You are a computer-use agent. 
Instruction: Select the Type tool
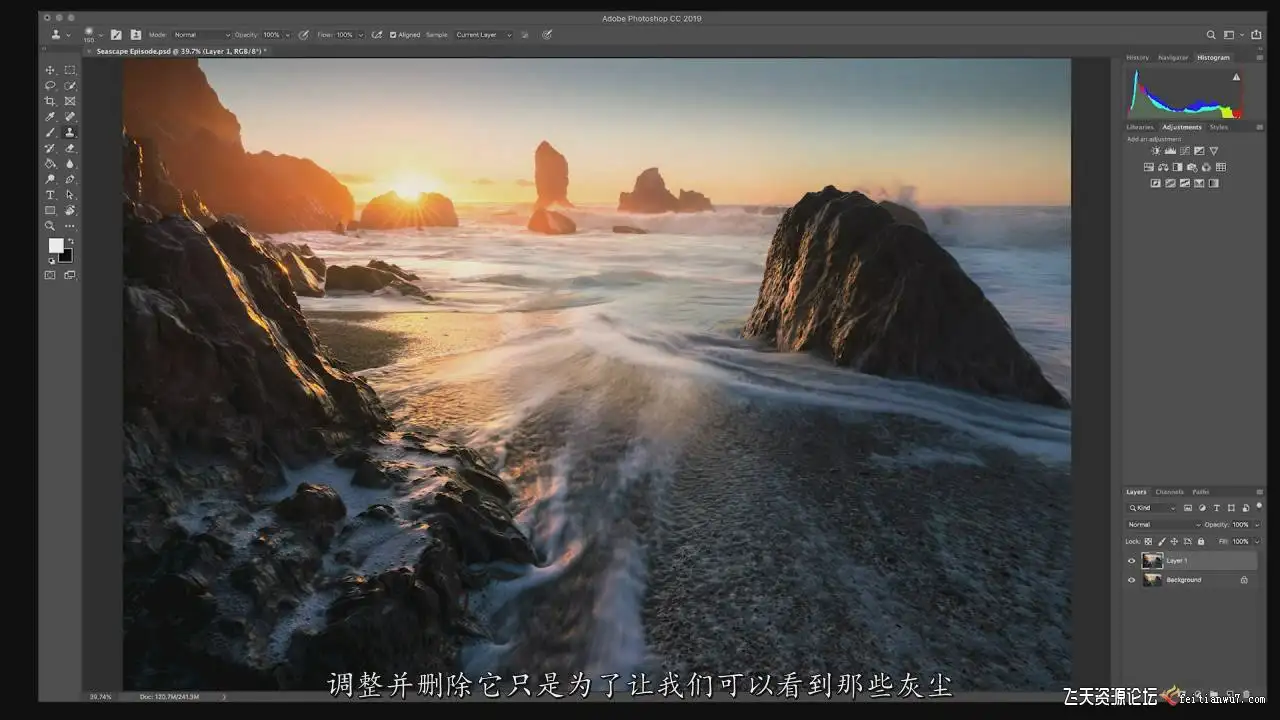[x=50, y=194]
